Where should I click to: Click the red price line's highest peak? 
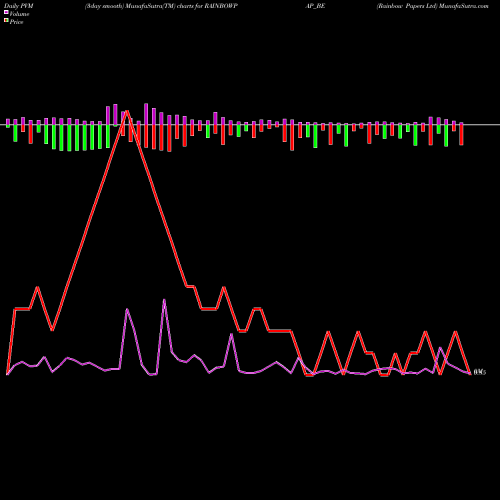click(x=127, y=111)
